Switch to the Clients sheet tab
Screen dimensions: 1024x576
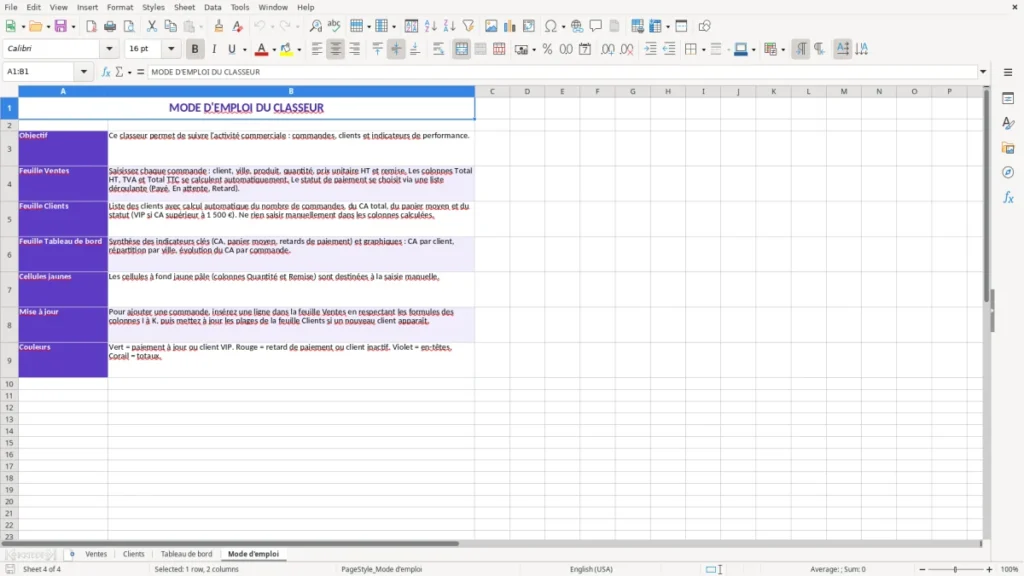tap(133, 554)
